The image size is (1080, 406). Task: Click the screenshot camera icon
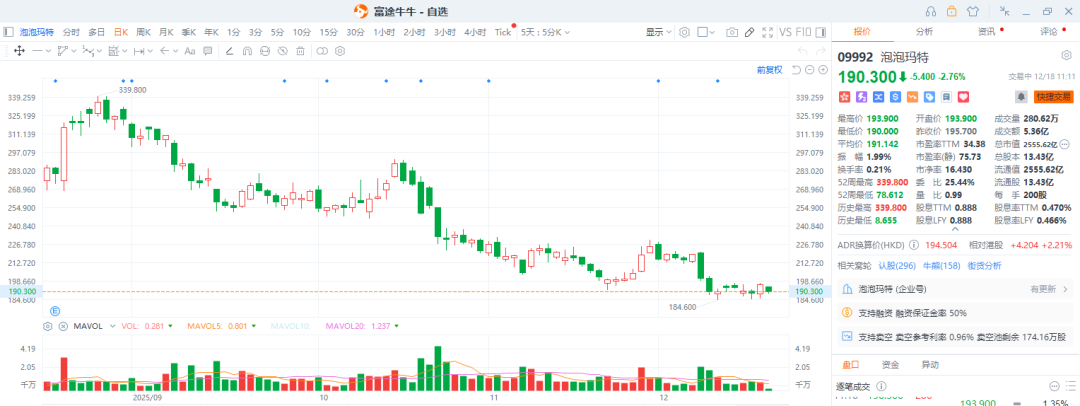click(731, 32)
